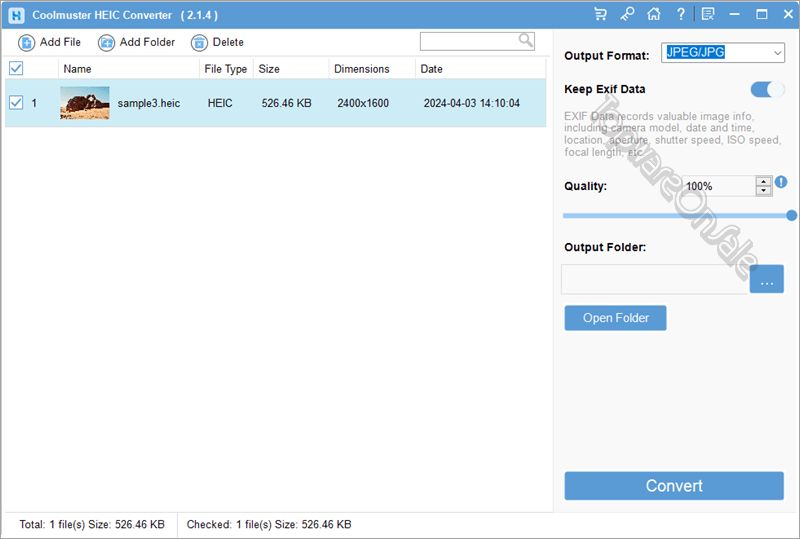Click the HEIC file type cell

(220, 103)
